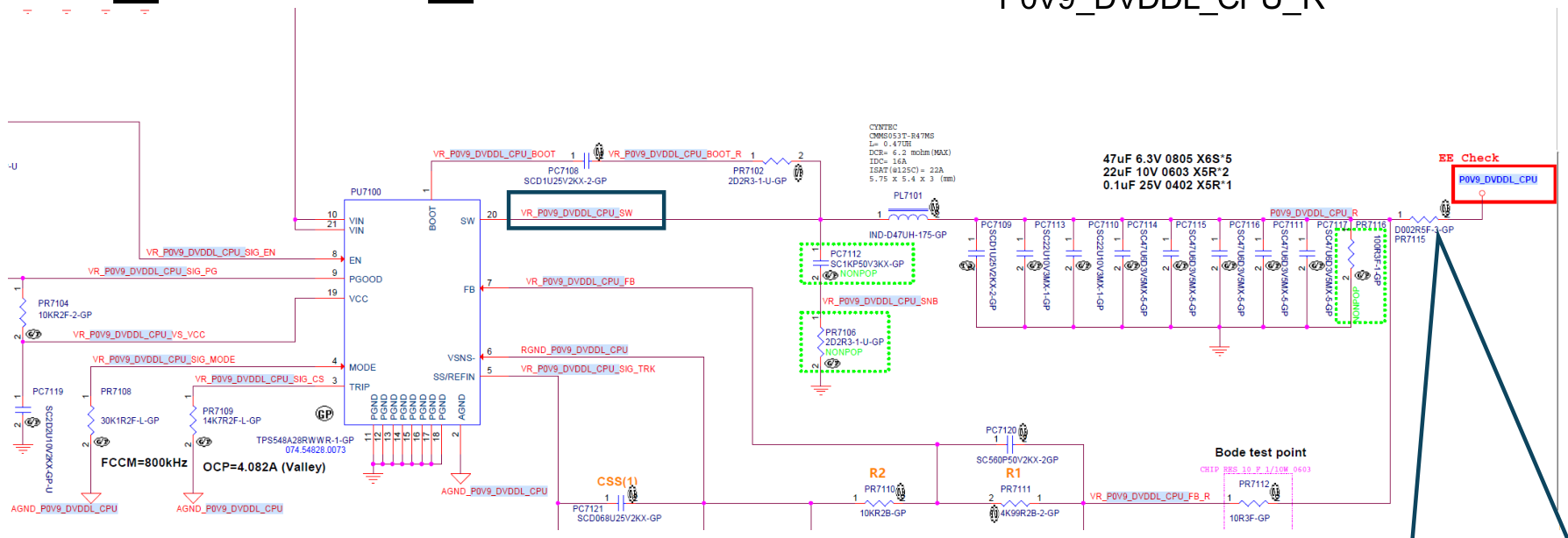Click the GP circle symbol beside PR7109
Screen dimensions: 1568x538
click(x=324, y=414)
